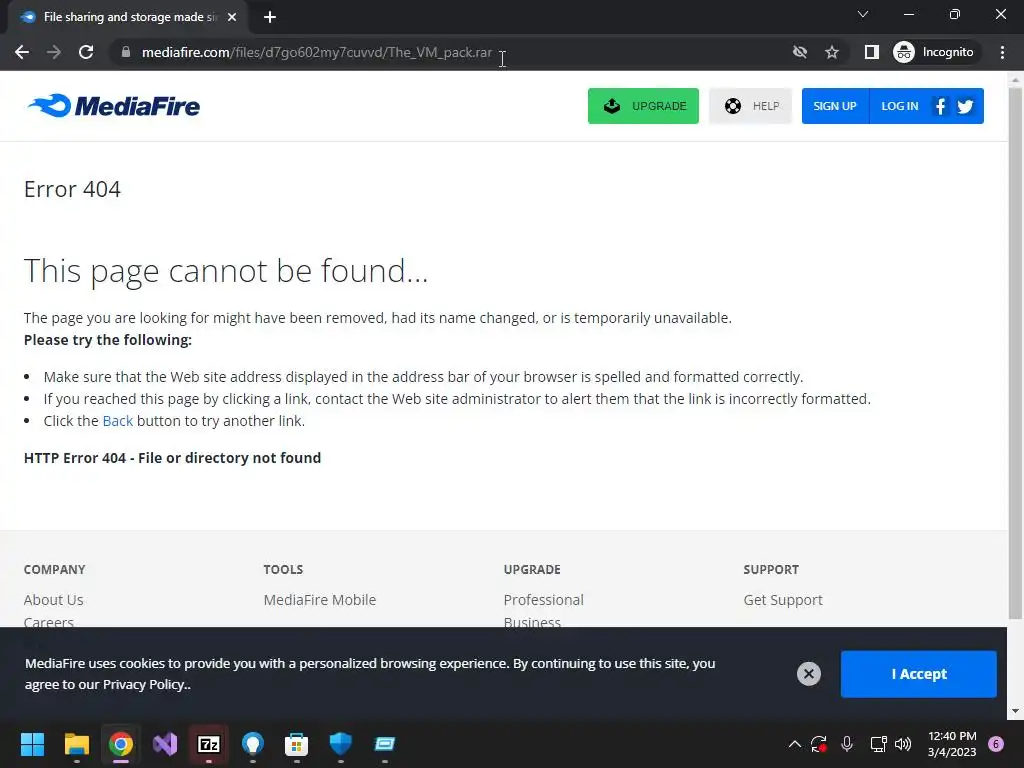Screen dimensions: 1024x768
Task: Select the File sharing and storage tab
Action: coord(127,17)
